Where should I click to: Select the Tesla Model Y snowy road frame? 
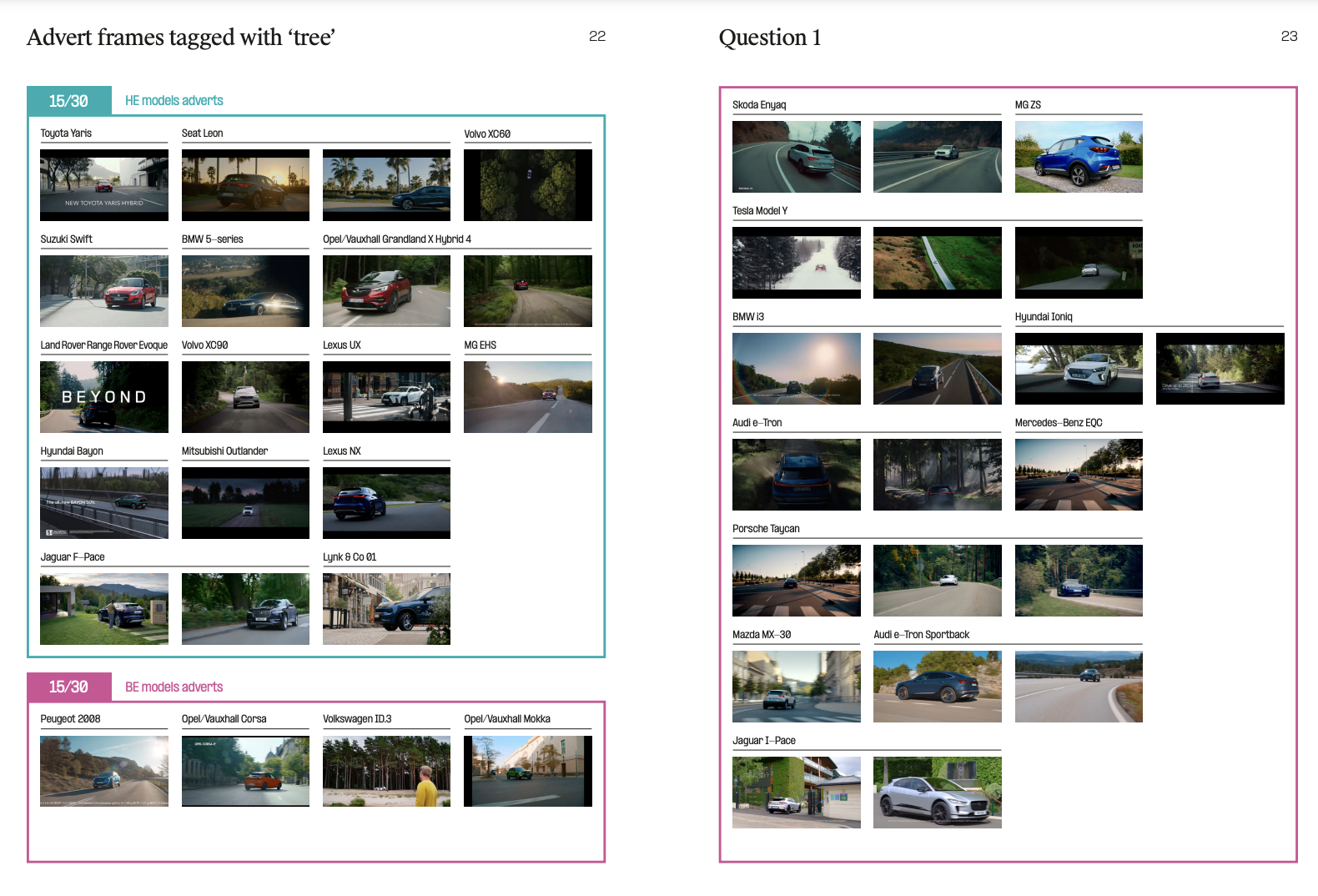coord(797,263)
